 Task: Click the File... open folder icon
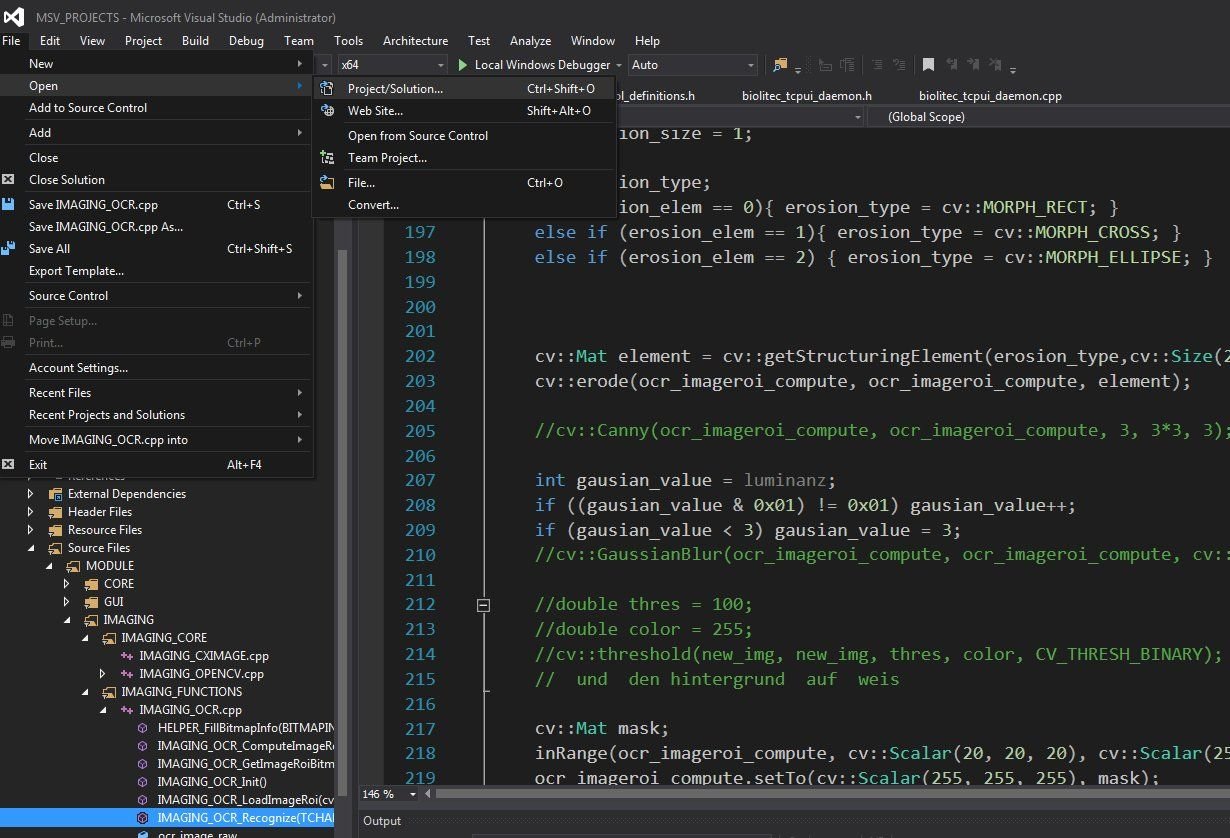[327, 183]
